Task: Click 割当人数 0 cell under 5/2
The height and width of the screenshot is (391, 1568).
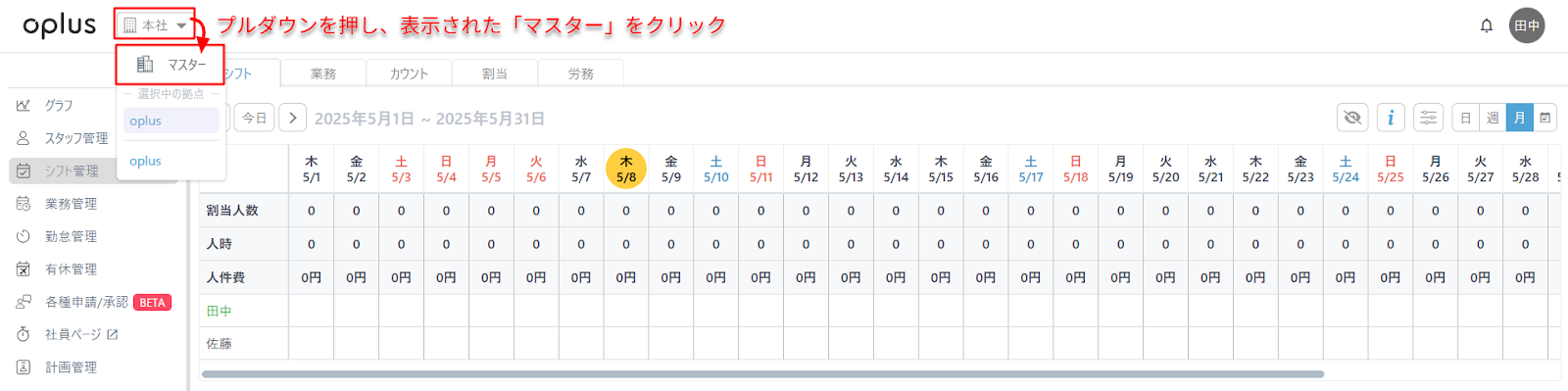Action: point(357,211)
